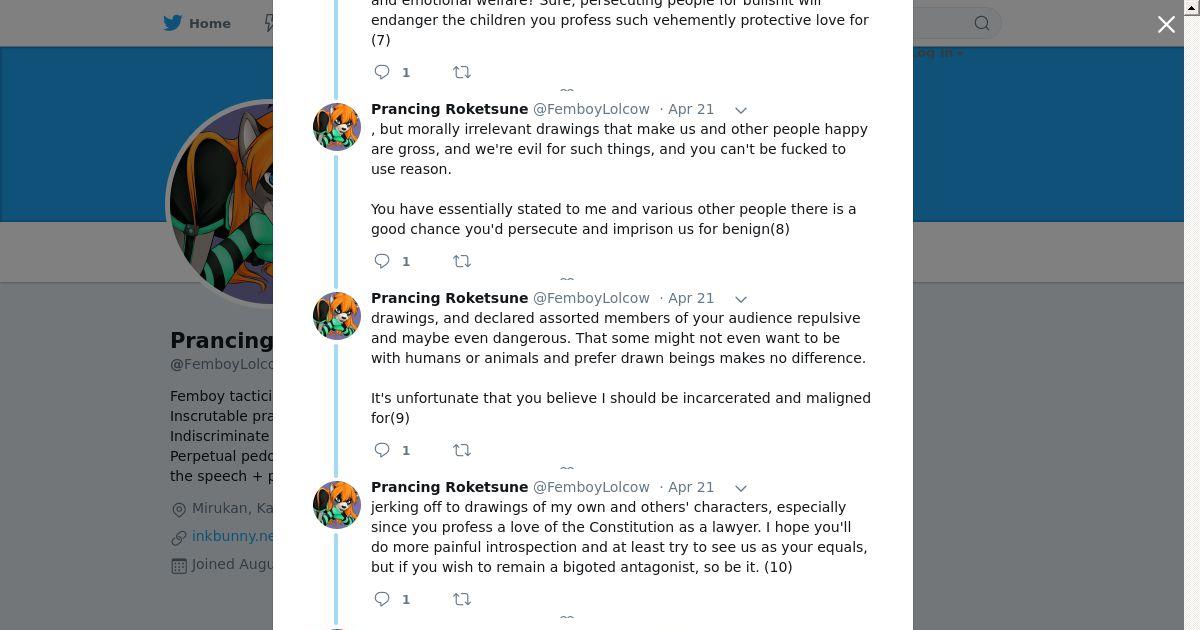Reply to the tweet ending with (9)
Screen dimensions: 1200x630
tap(382, 450)
